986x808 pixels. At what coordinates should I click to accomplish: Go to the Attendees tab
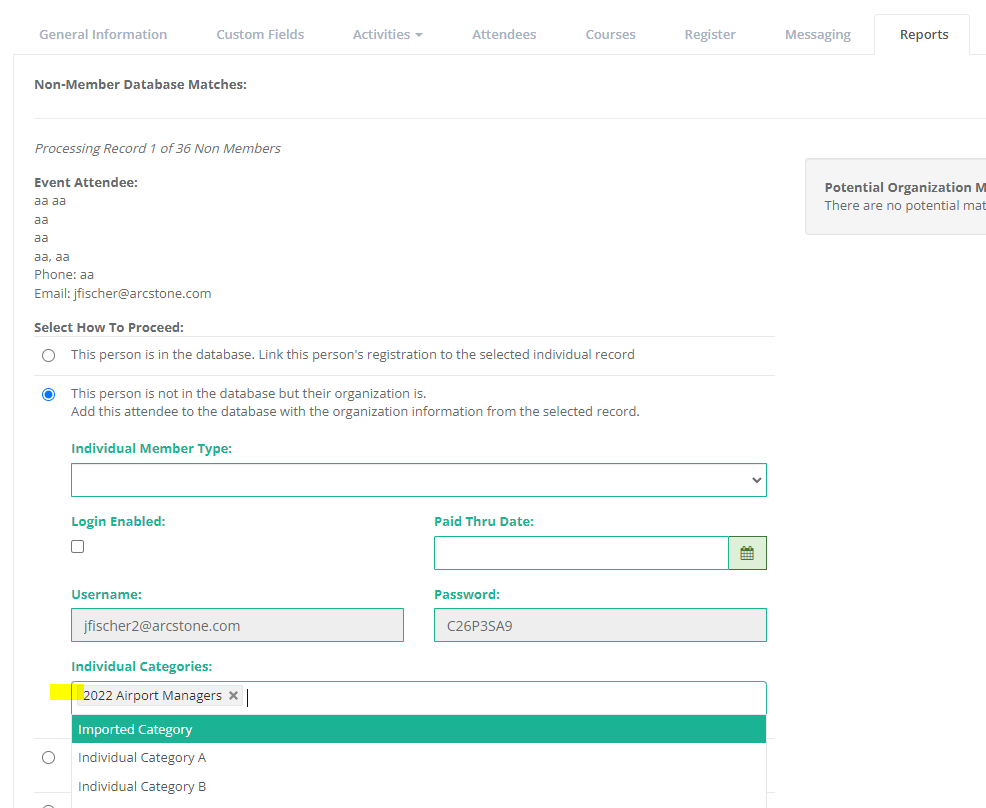pyautogui.click(x=504, y=35)
